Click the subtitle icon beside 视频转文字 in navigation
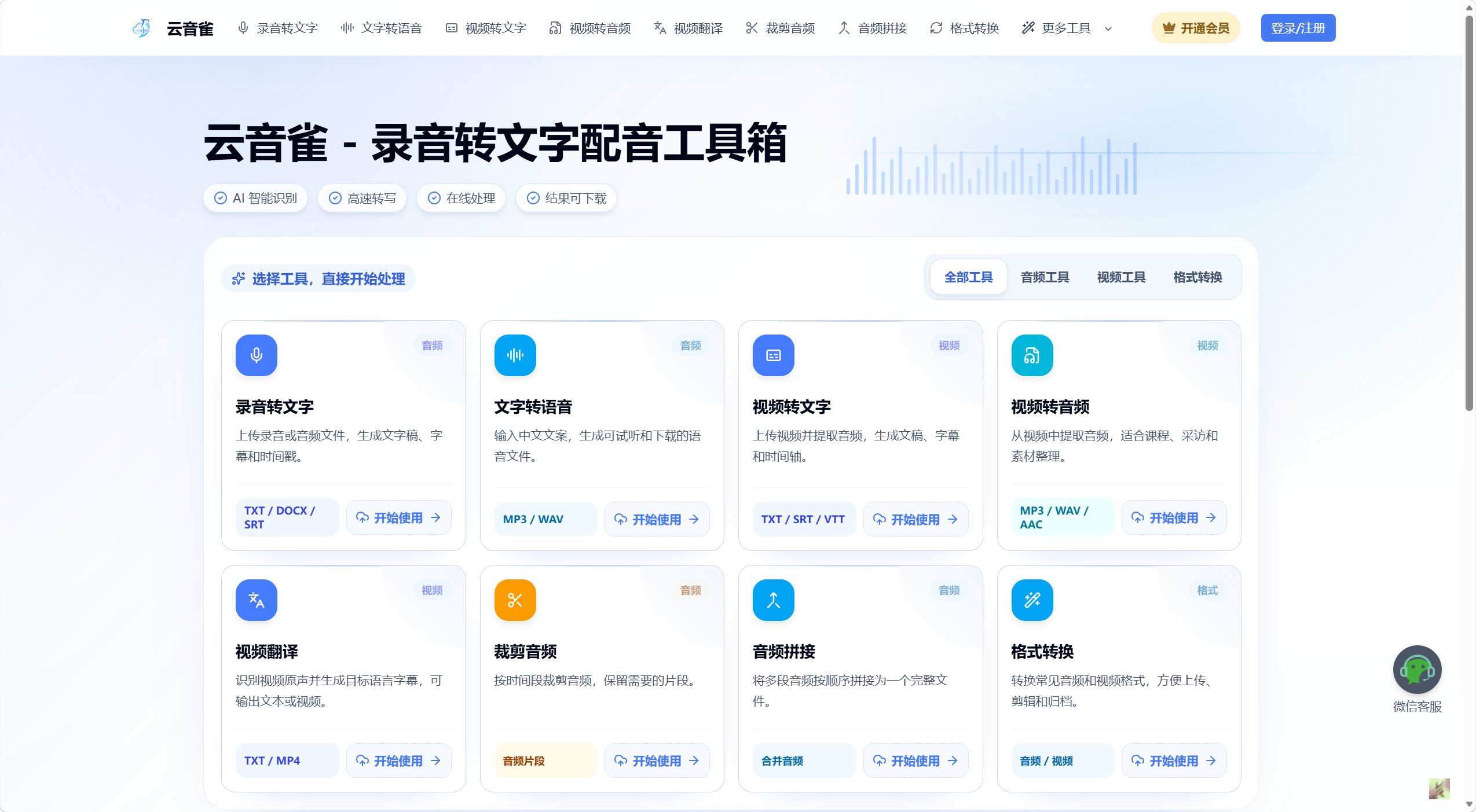 (x=452, y=28)
